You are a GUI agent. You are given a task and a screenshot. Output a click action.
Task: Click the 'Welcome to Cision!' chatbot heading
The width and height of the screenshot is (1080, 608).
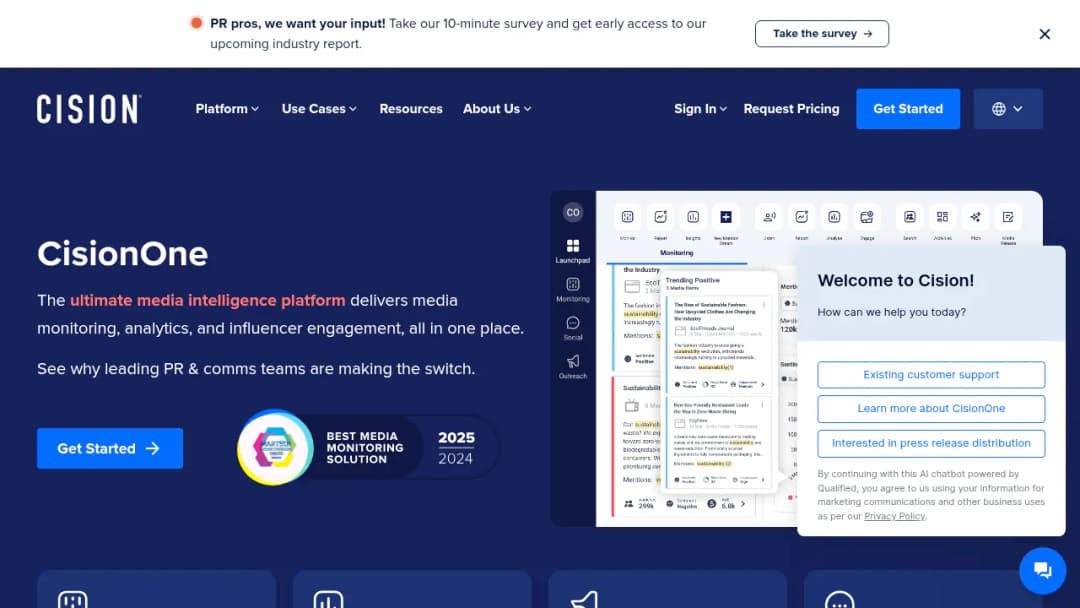[x=895, y=280]
